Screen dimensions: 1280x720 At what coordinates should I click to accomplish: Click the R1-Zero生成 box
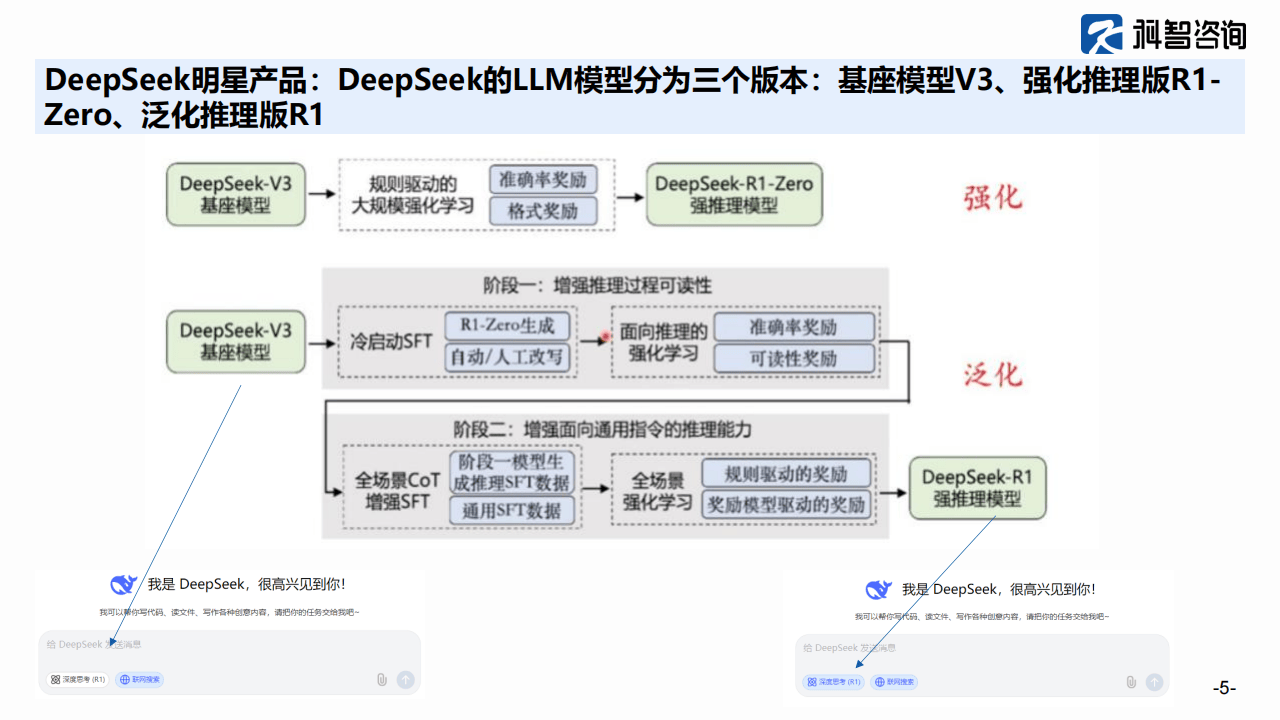[x=508, y=325]
